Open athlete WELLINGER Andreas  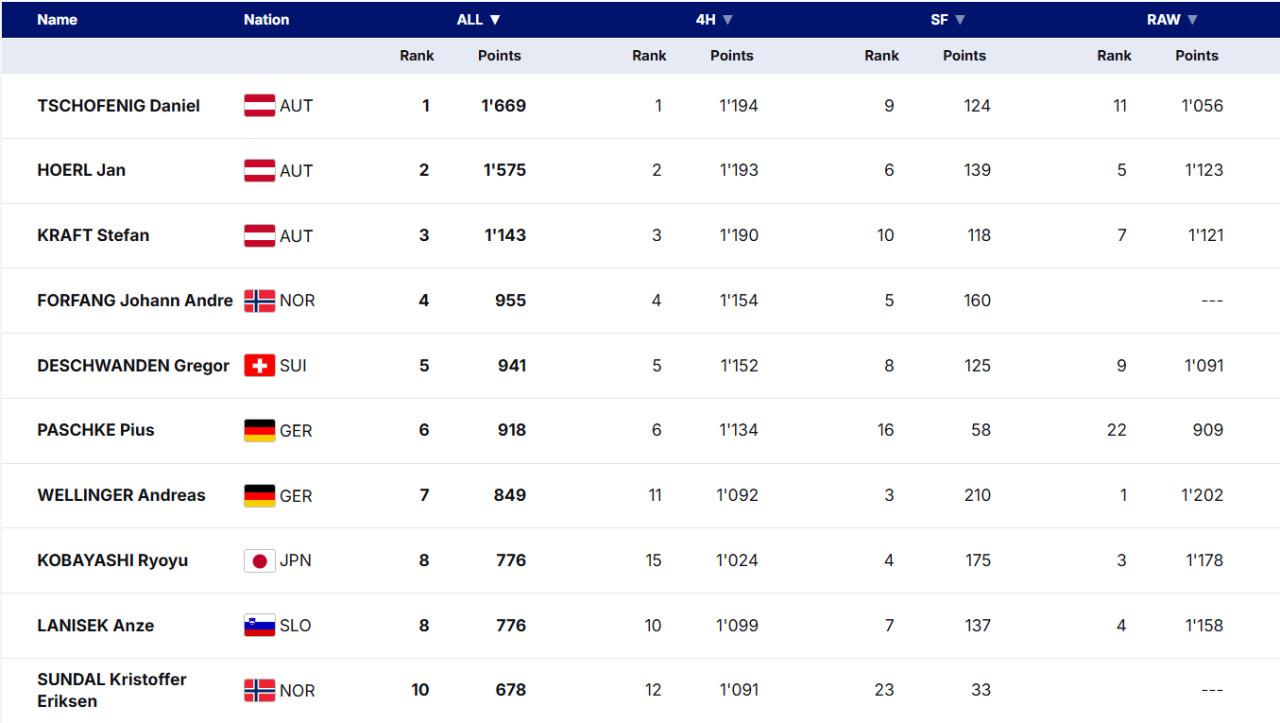pyautogui.click(x=121, y=495)
